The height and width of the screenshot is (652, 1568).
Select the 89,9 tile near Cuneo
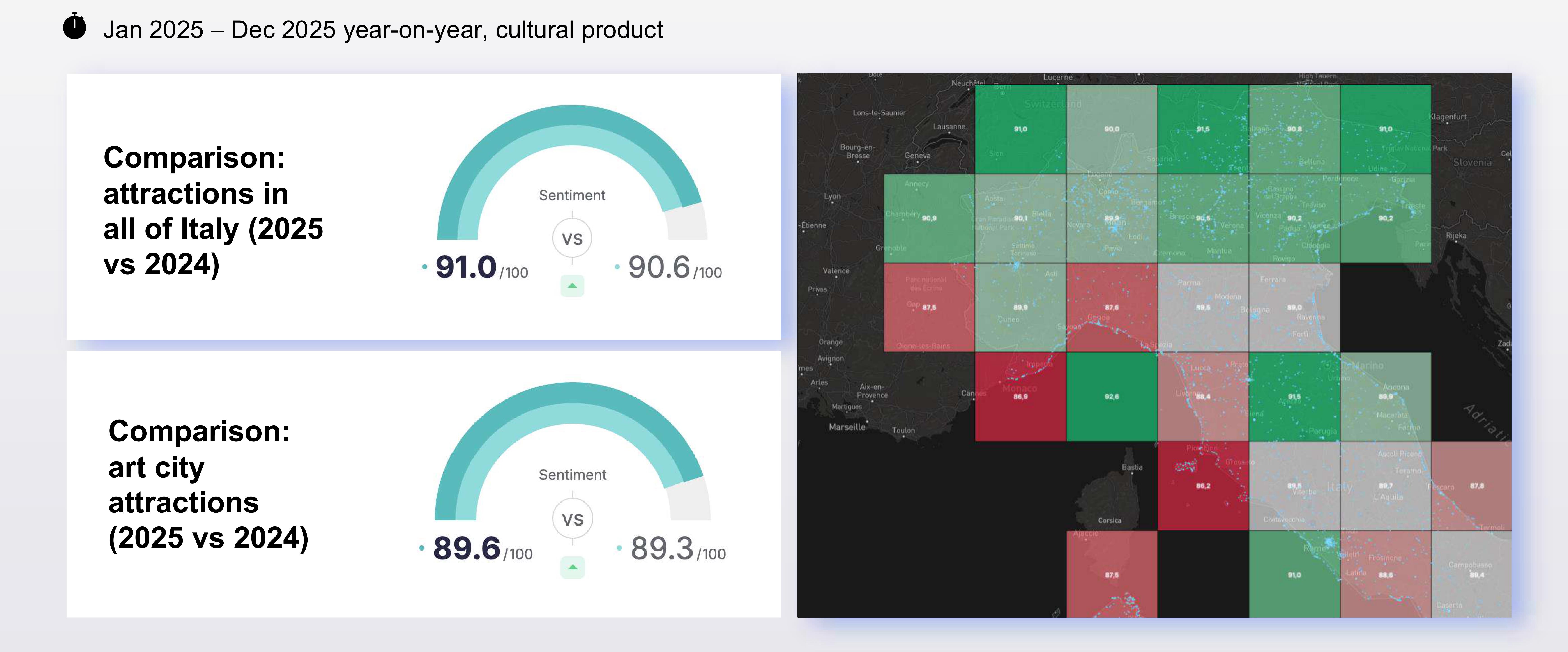(1021, 308)
